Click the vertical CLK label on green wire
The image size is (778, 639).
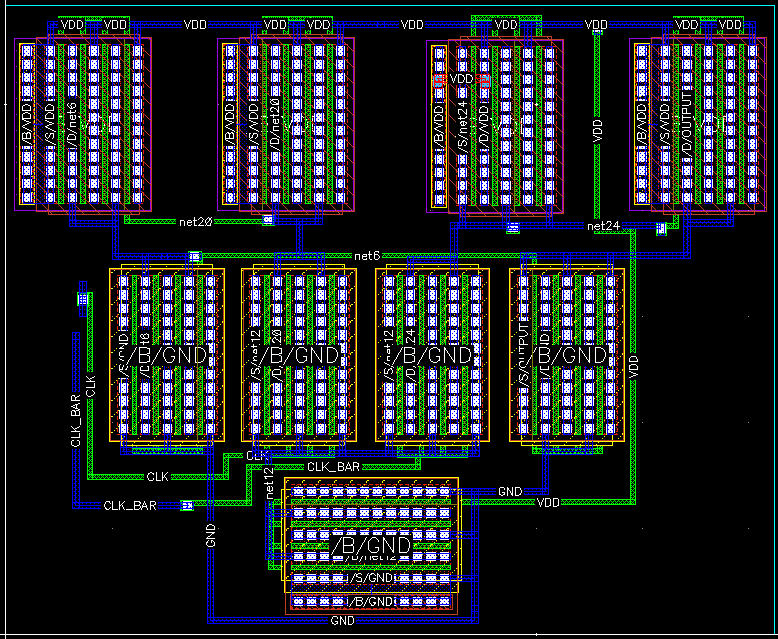click(x=91, y=386)
